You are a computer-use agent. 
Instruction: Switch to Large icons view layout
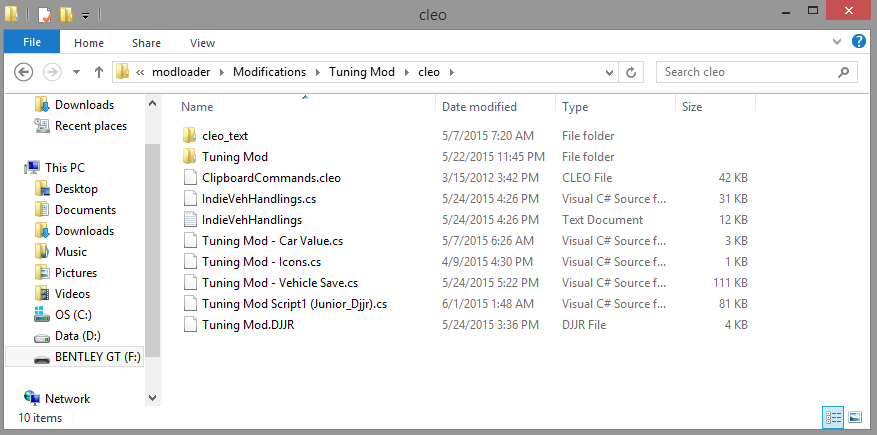[855, 417]
